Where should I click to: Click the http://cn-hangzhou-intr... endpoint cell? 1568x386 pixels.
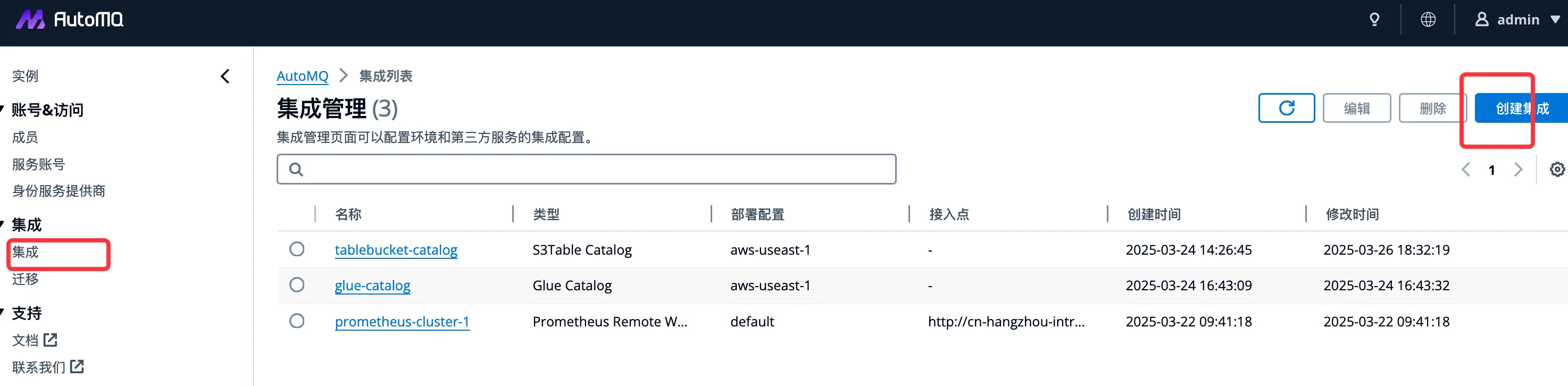pyautogui.click(x=1006, y=322)
